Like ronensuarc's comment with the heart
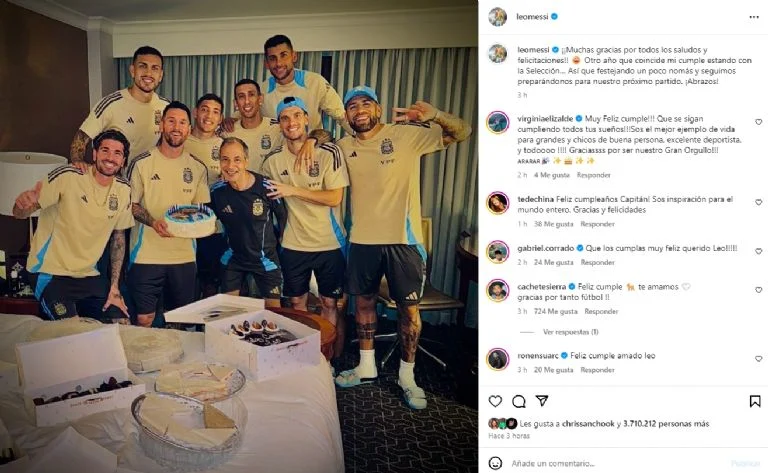Image resolution: width=768 pixels, height=473 pixels. (758, 359)
